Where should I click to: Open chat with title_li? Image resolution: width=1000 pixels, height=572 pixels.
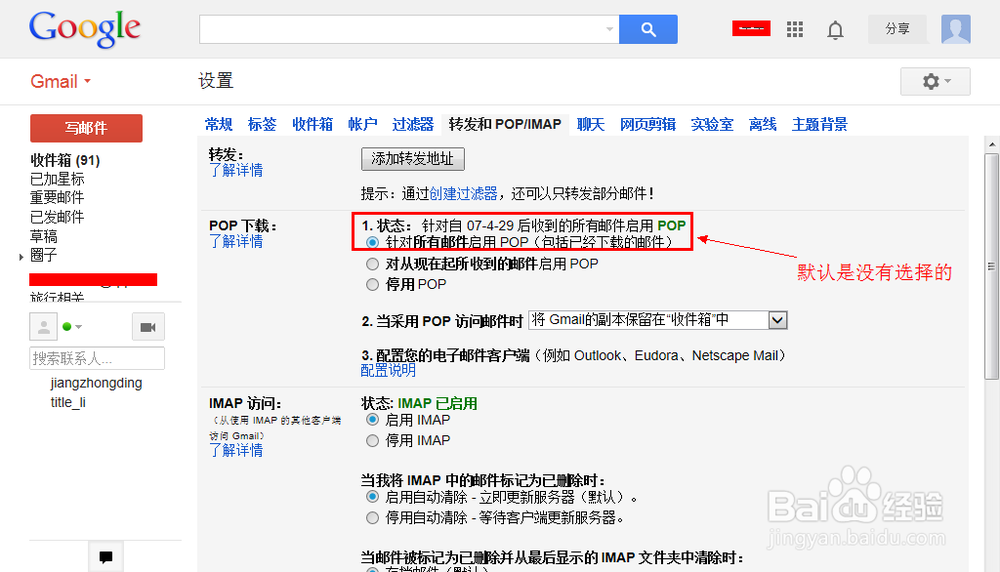pyautogui.click(x=68, y=402)
